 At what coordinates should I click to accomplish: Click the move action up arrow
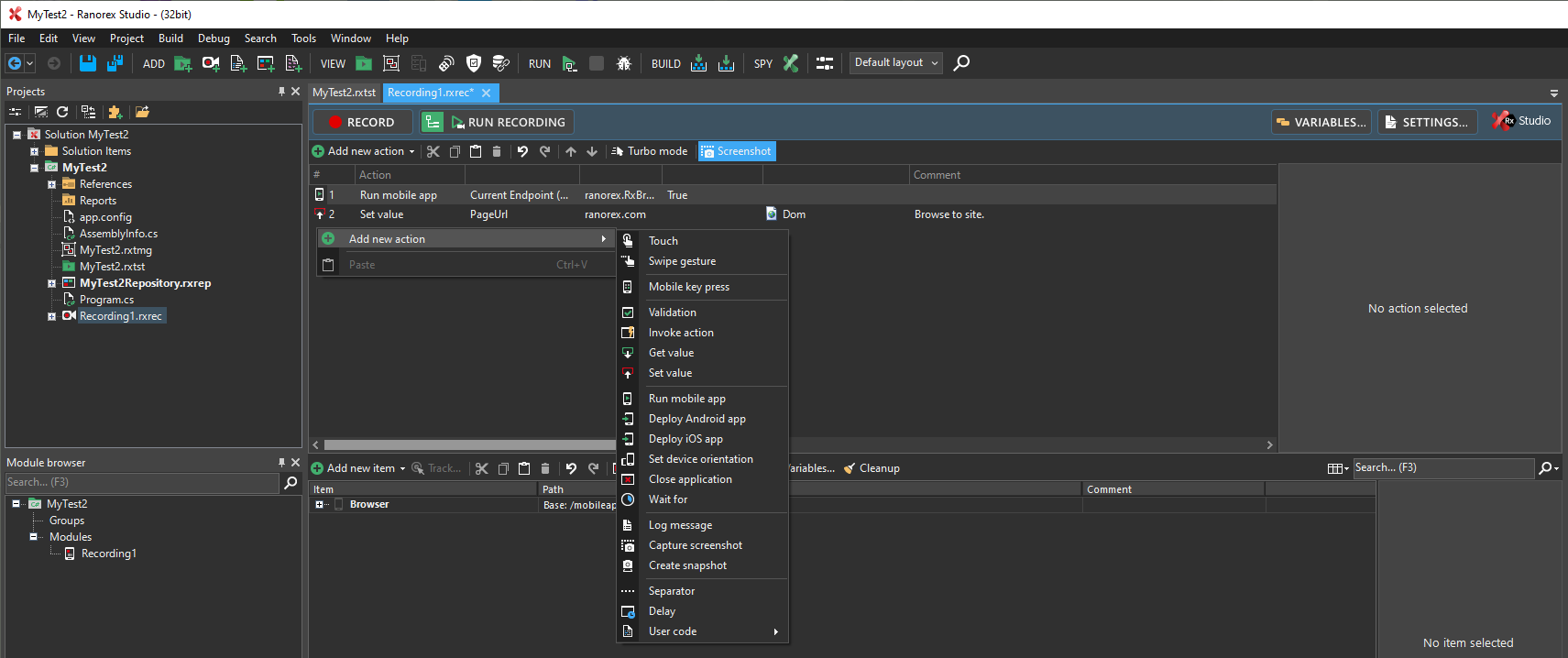tap(571, 151)
